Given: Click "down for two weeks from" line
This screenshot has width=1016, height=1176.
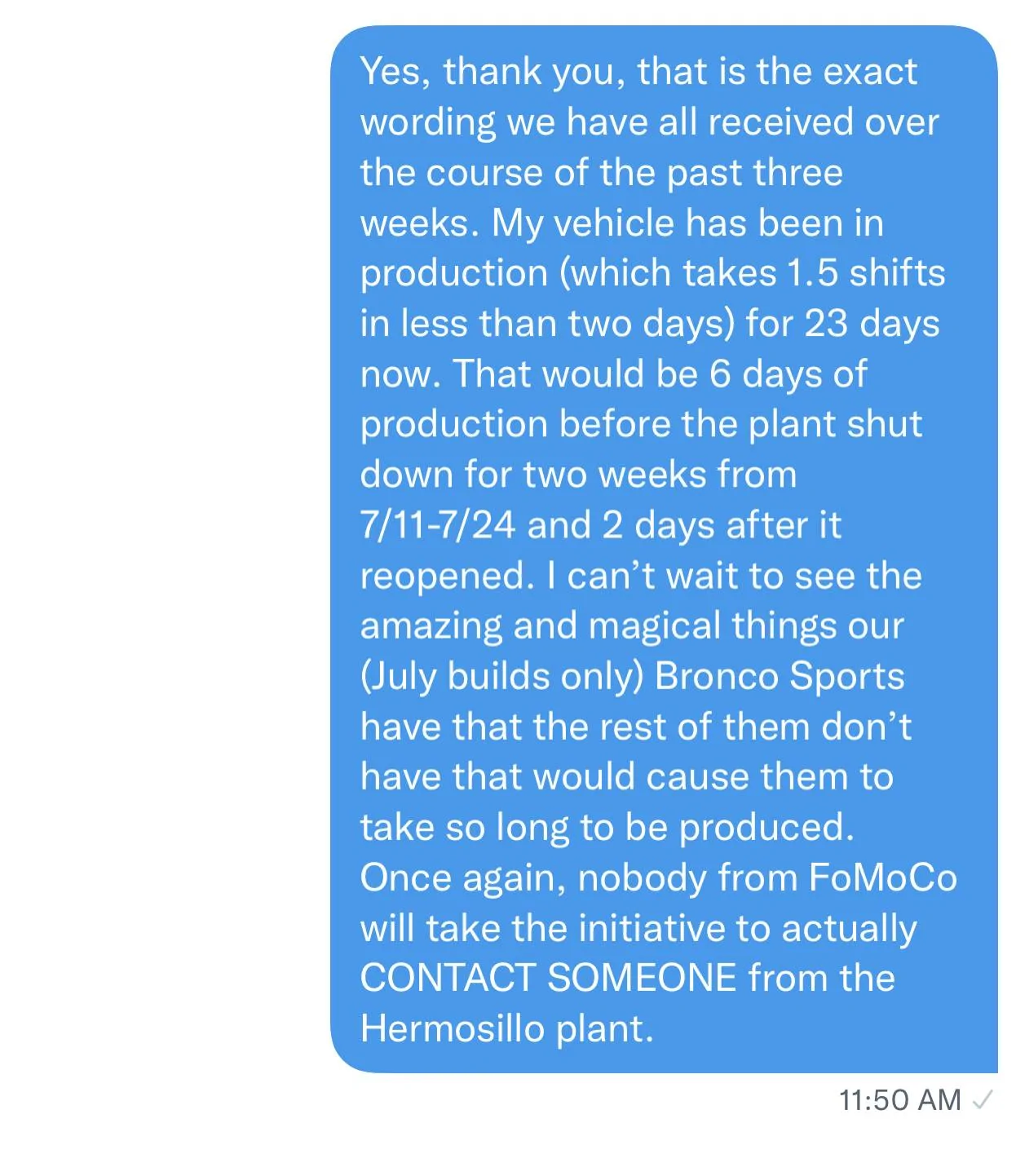Looking at the screenshot, I should (578, 475).
